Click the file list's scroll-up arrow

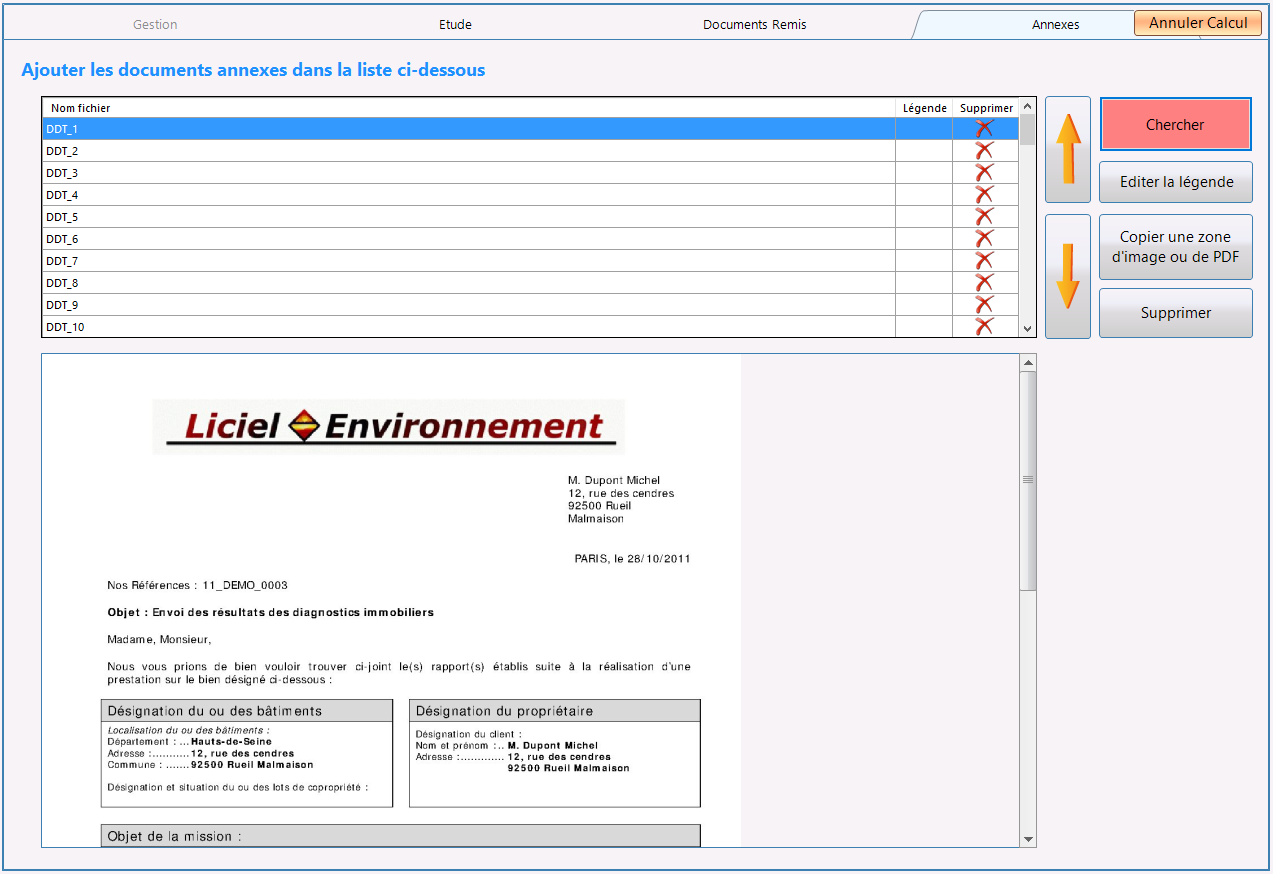1027,107
